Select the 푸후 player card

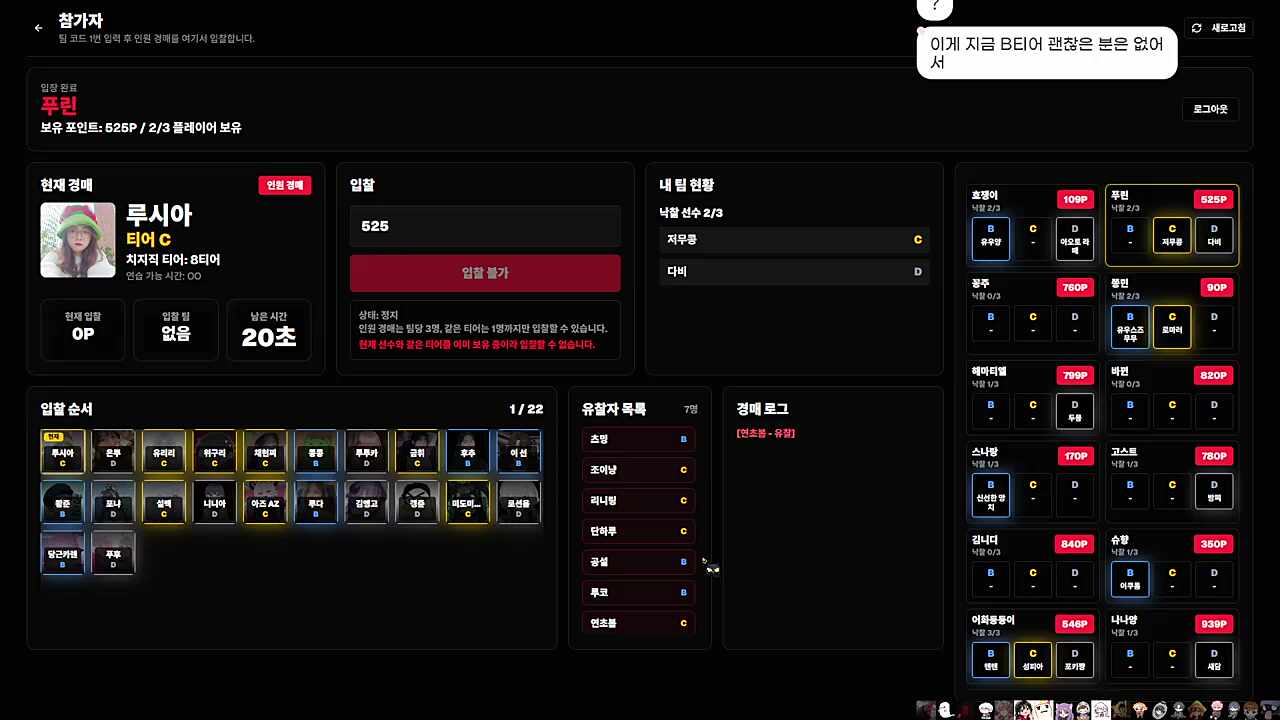pos(113,553)
